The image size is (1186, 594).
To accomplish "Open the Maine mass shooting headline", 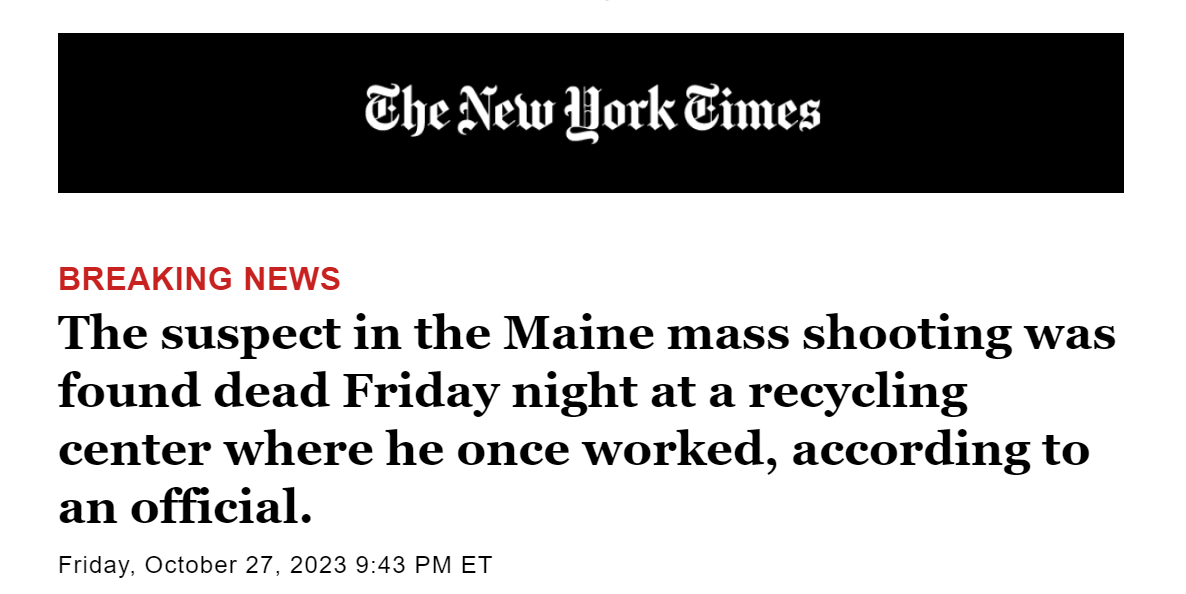I will [x=587, y=419].
